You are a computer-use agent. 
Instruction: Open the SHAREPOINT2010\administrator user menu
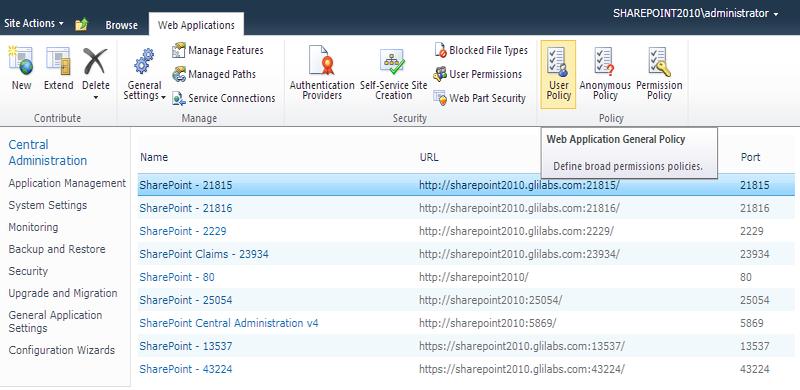[x=696, y=14]
